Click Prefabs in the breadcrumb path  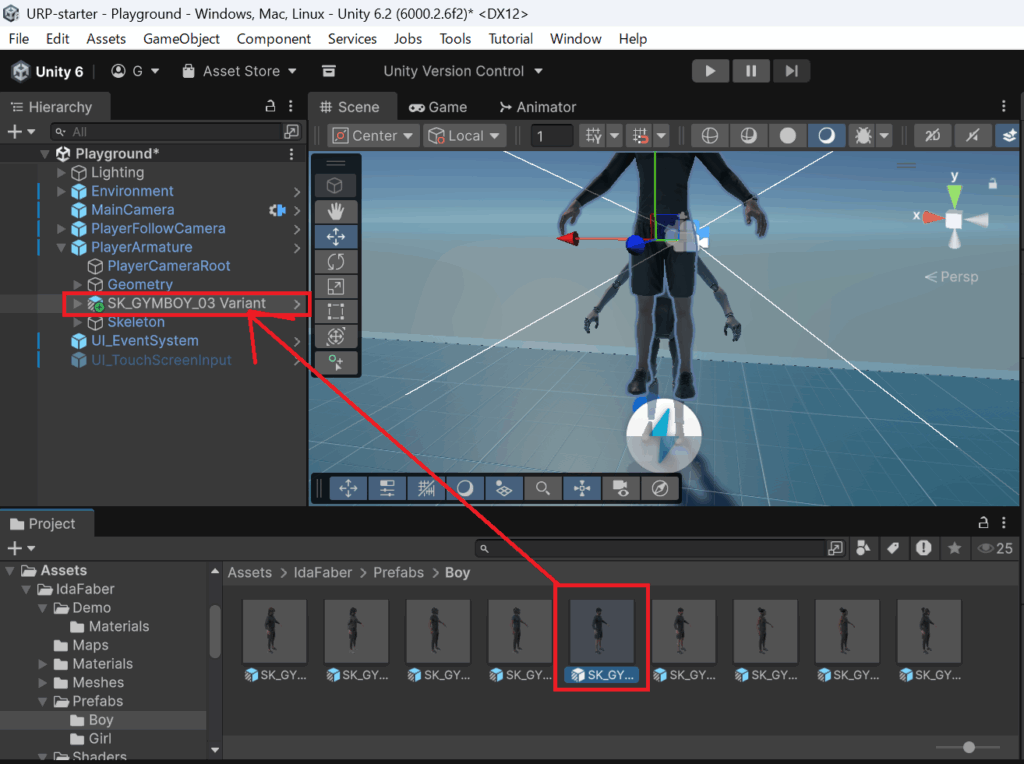point(398,573)
